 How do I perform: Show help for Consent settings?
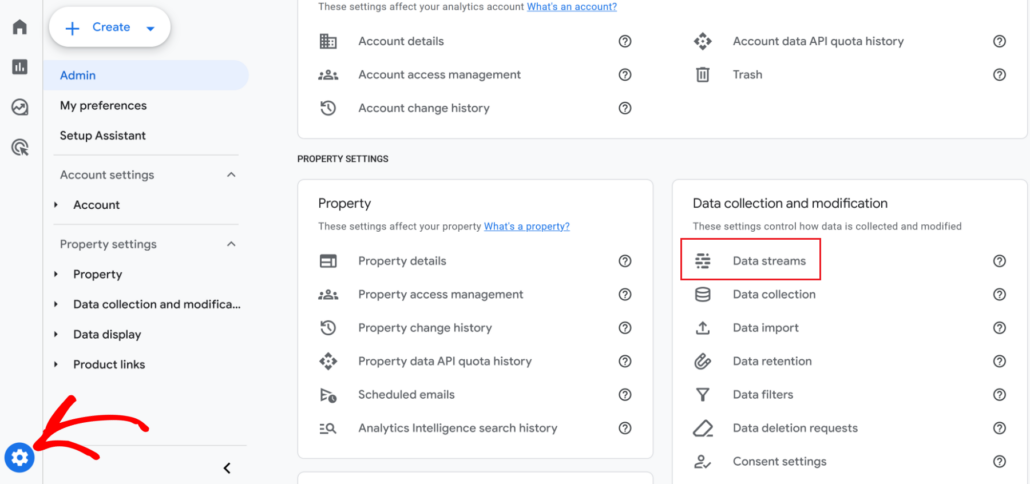[999, 462]
